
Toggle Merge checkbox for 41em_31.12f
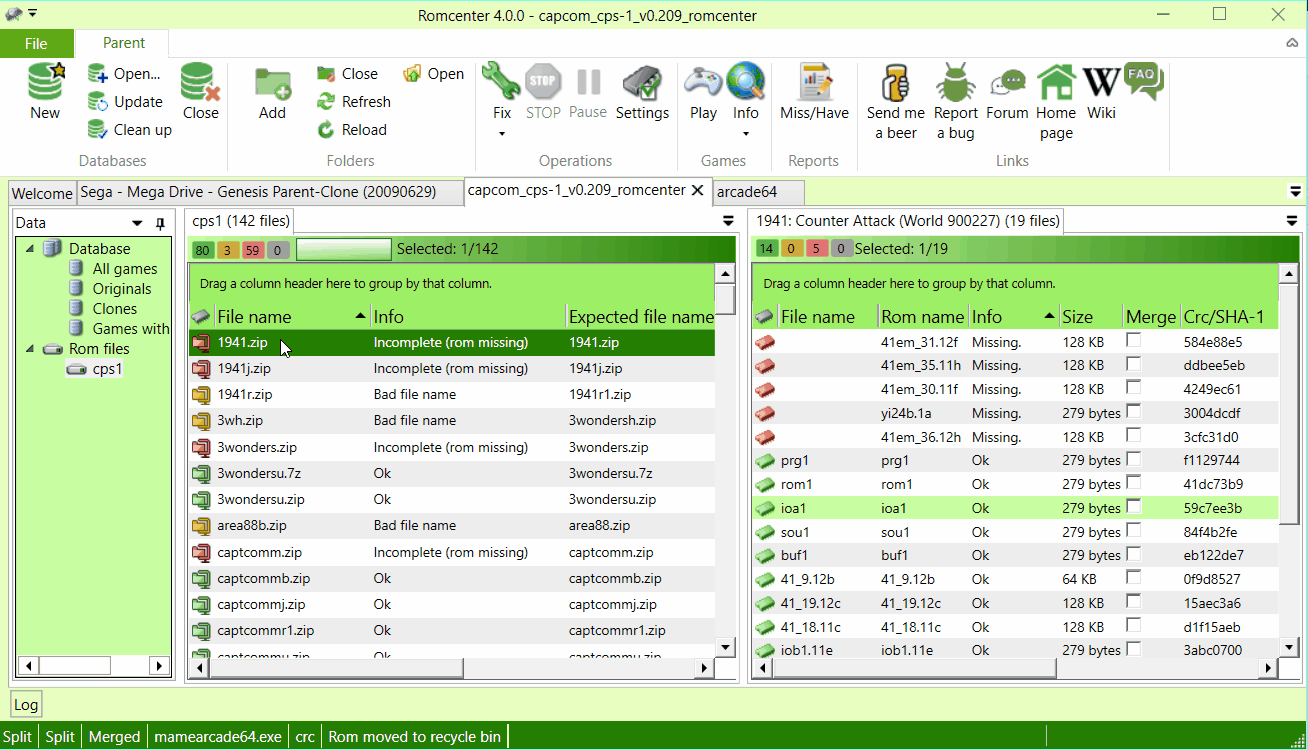1133,340
